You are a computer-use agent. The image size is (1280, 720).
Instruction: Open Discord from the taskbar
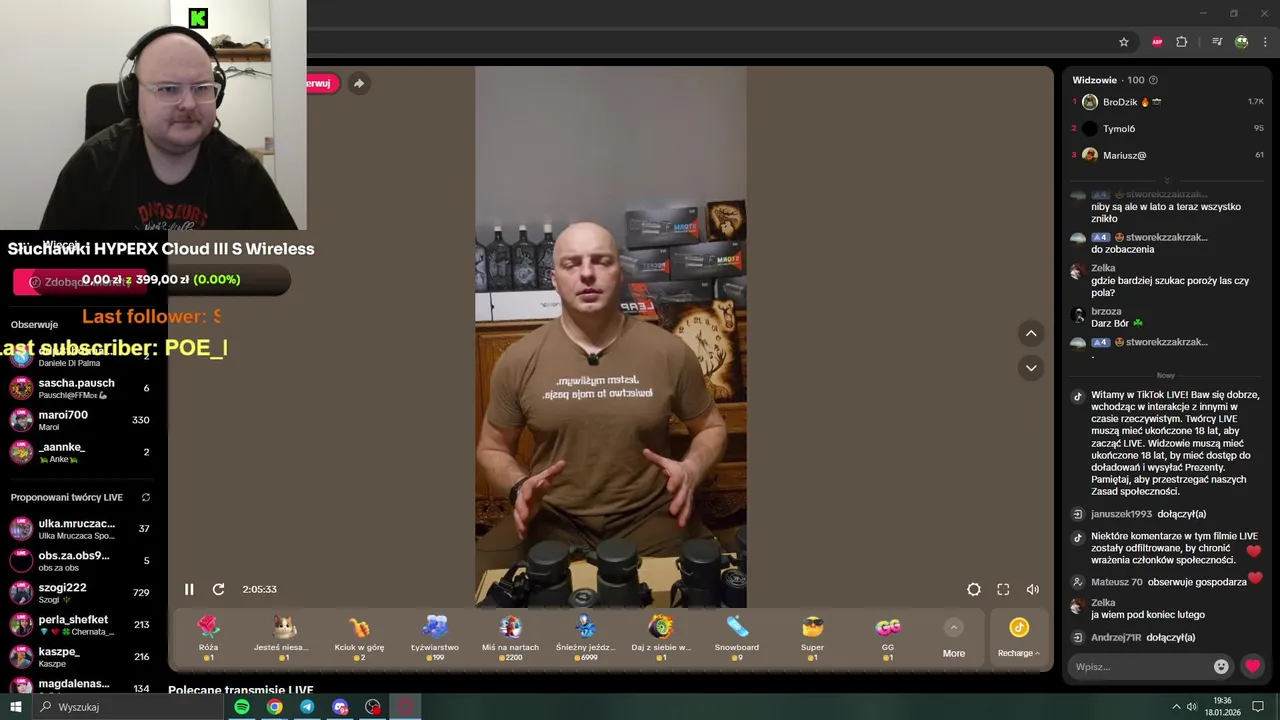tap(340, 707)
